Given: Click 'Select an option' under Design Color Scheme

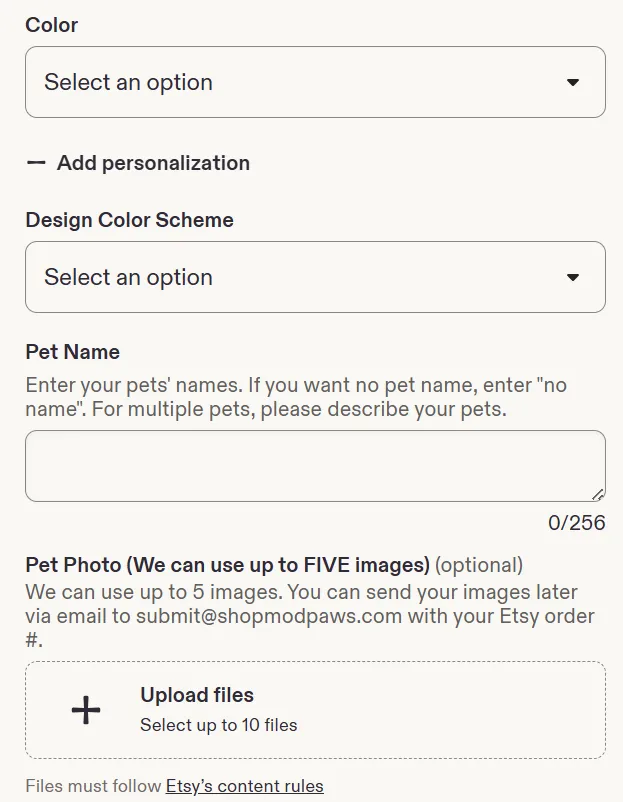Looking at the screenshot, I should tap(128, 277).
